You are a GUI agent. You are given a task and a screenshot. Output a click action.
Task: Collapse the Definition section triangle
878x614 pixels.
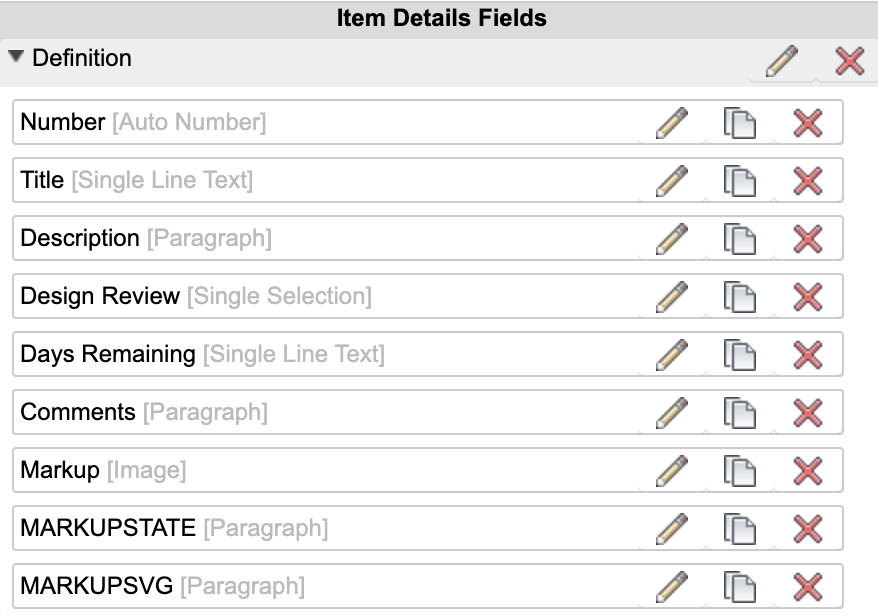coord(16,57)
